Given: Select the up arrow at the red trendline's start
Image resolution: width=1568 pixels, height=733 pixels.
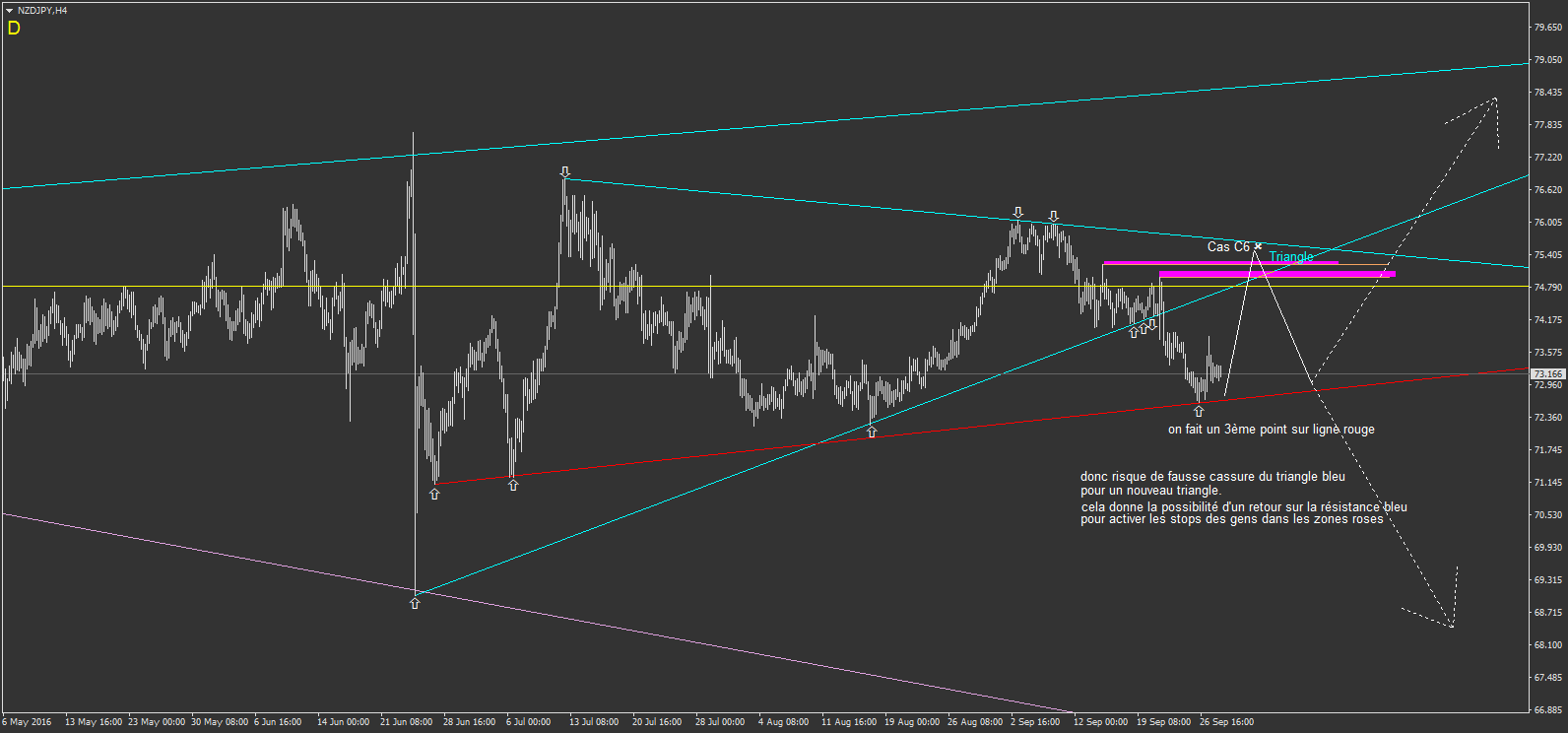Looking at the screenshot, I should point(434,494).
